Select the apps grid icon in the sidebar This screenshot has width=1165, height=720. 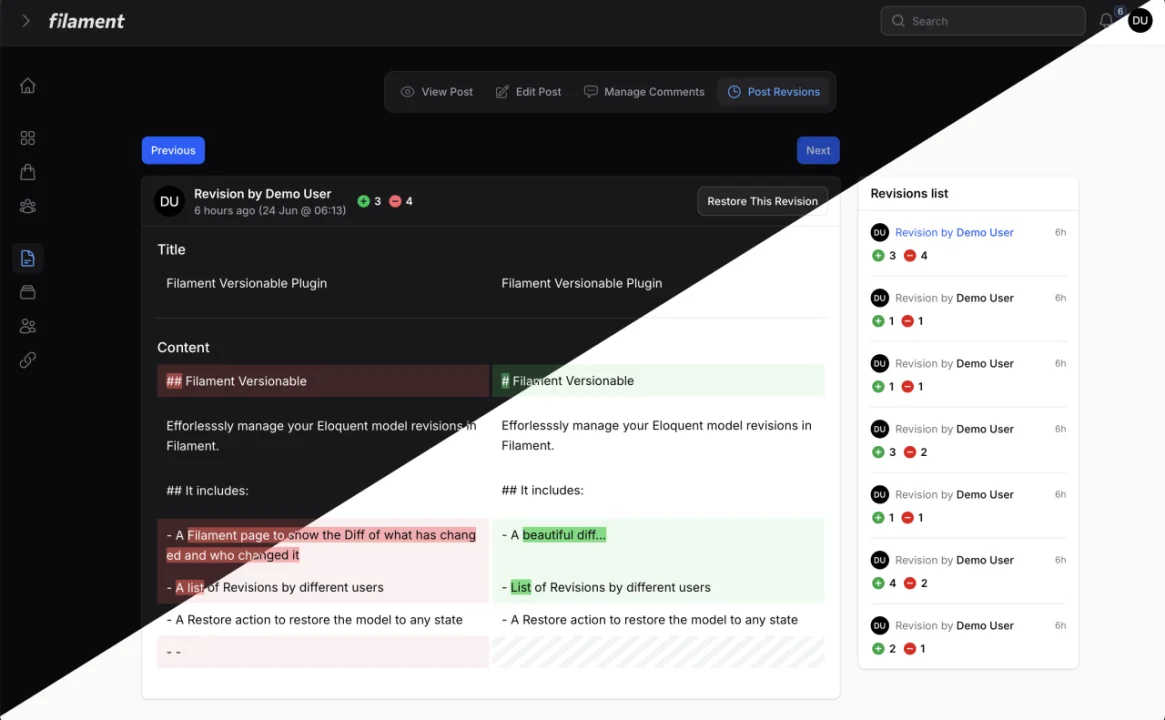tap(27, 138)
